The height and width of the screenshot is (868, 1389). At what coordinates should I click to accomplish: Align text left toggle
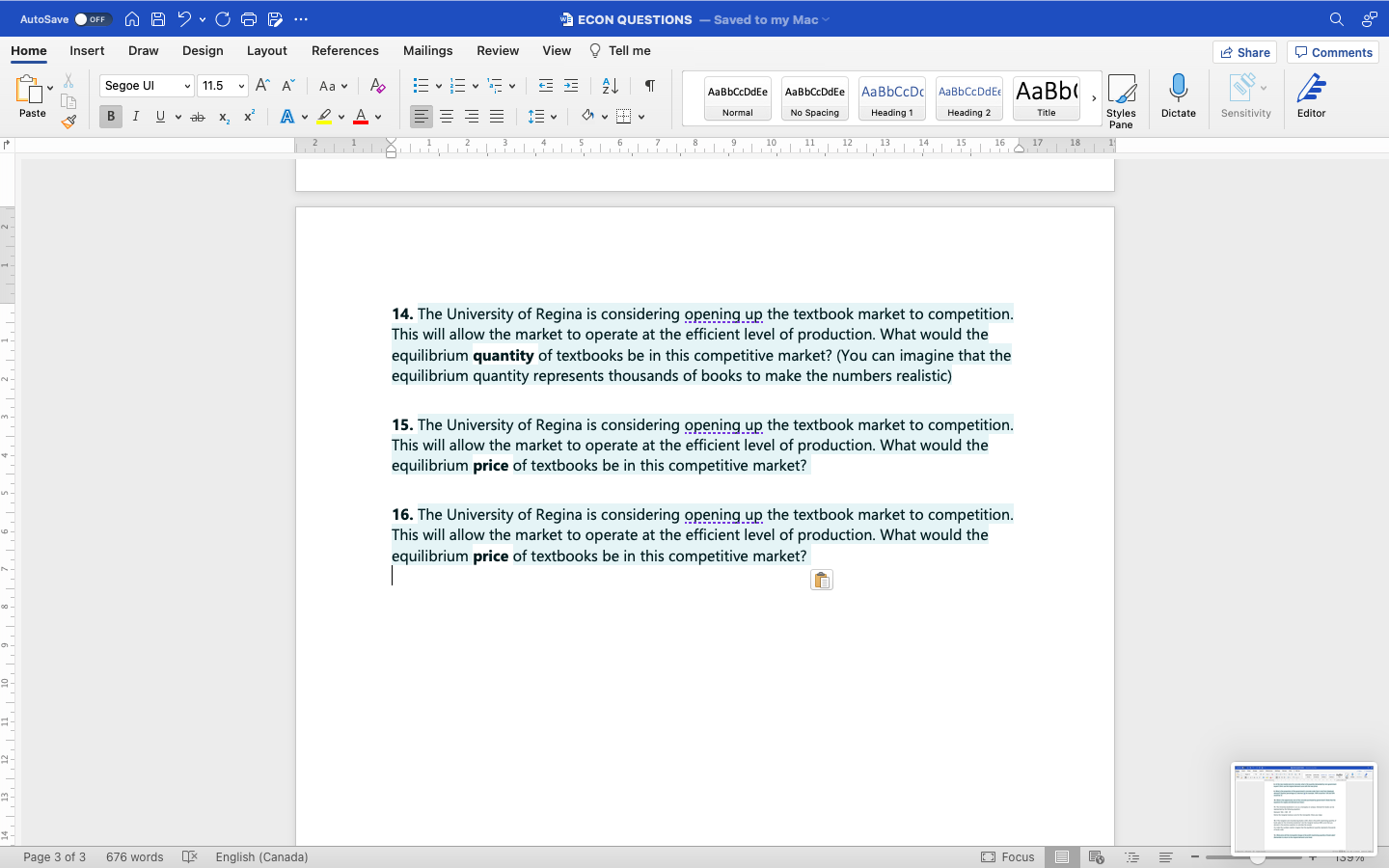[x=422, y=117]
